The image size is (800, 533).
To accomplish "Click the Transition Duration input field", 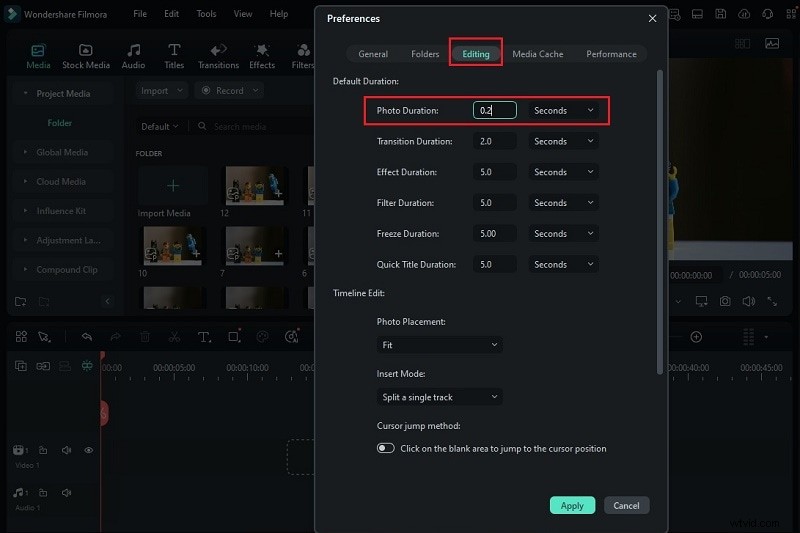I will tap(495, 142).
